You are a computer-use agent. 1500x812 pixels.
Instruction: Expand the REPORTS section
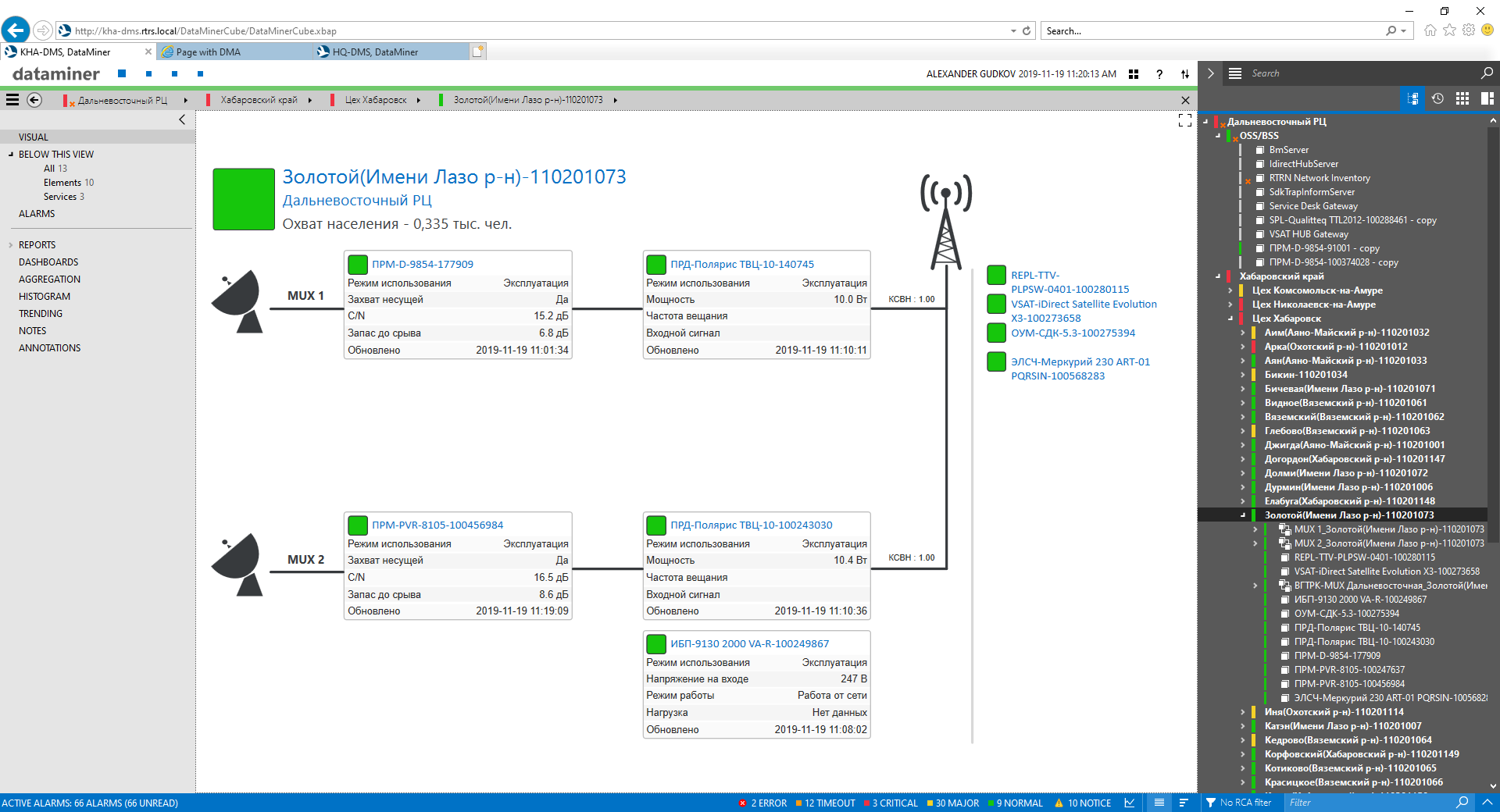11,245
